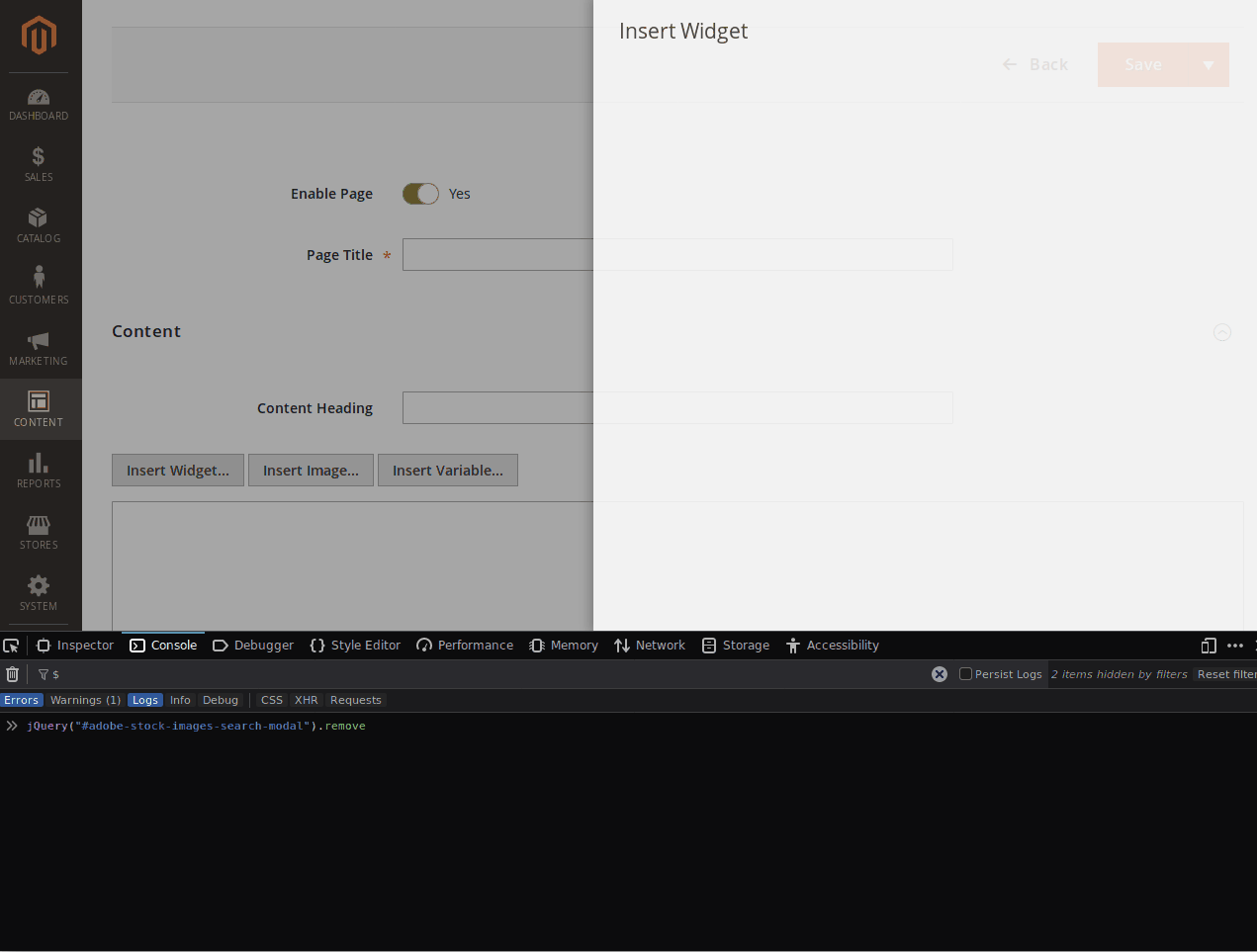Screen dimensions: 1257x952
Task: Toggle the Warnings console filter
Action: pyautogui.click(x=85, y=700)
